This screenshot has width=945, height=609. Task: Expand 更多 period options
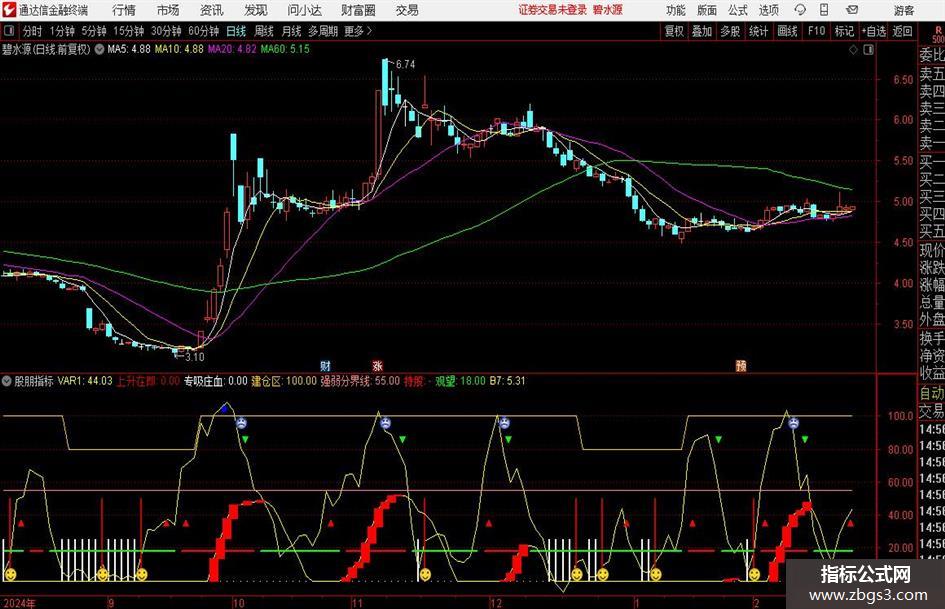pos(358,31)
